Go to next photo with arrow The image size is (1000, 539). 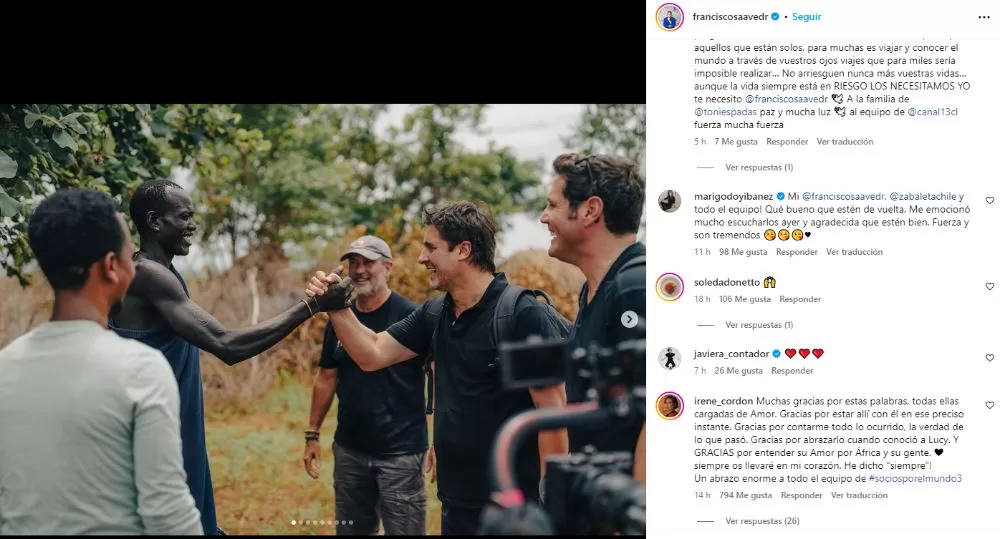629,319
